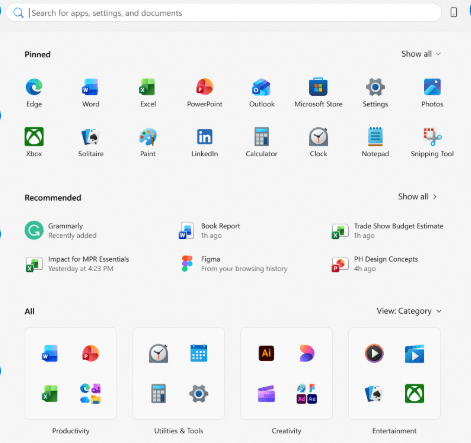Open the Edge browser pinned app
The image size is (471, 443).
tap(34, 93)
